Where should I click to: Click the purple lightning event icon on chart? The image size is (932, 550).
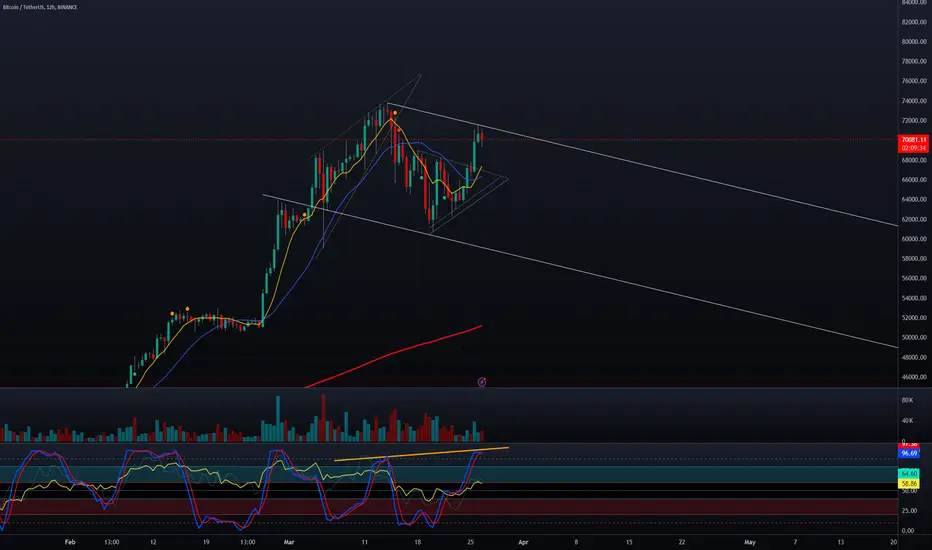pos(481,382)
